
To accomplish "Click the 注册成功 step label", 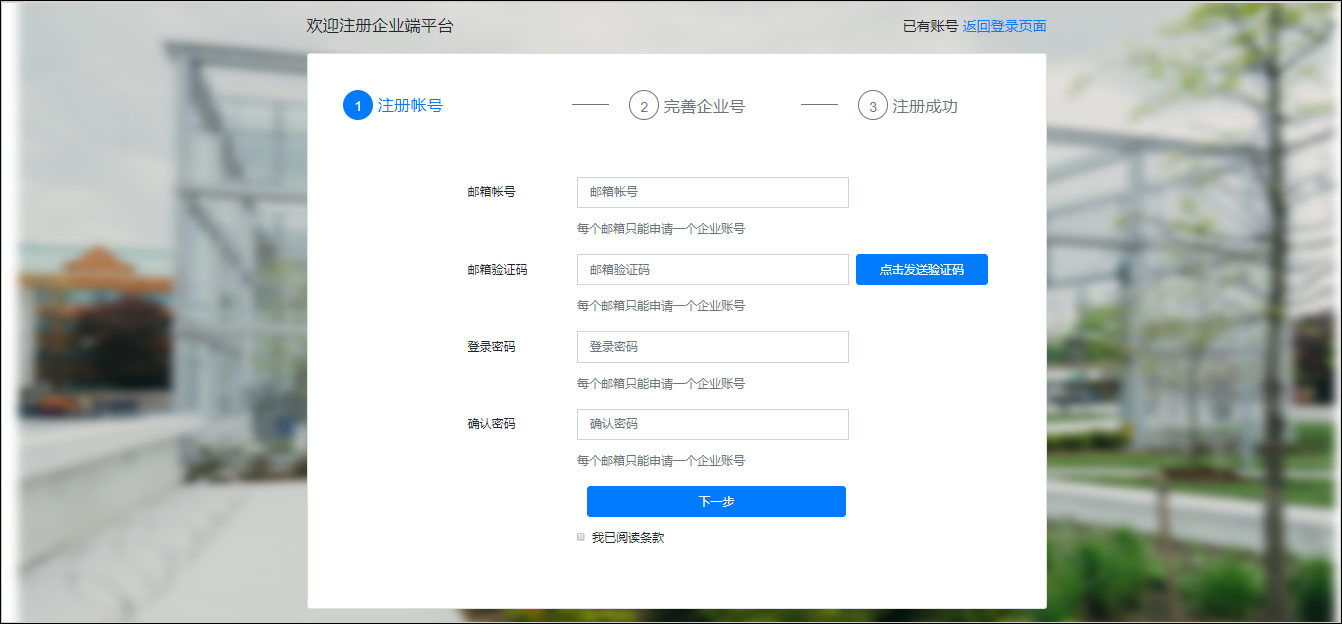I will pos(925,106).
